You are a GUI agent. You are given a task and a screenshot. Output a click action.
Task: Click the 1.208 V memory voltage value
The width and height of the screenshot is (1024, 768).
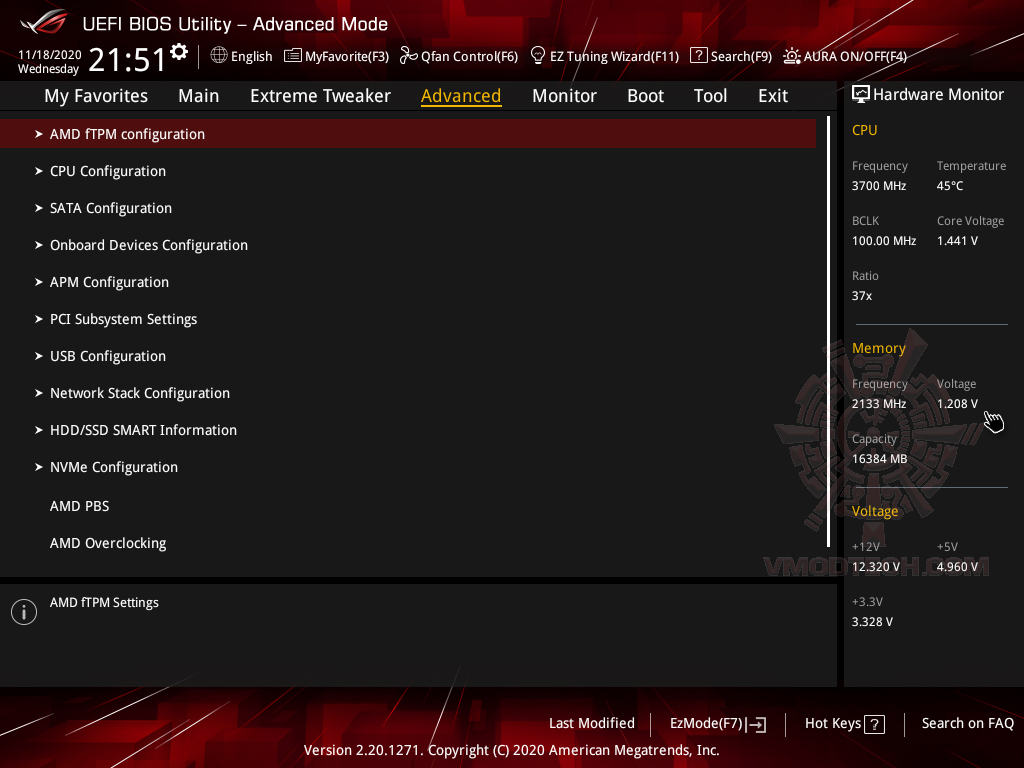click(x=957, y=404)
